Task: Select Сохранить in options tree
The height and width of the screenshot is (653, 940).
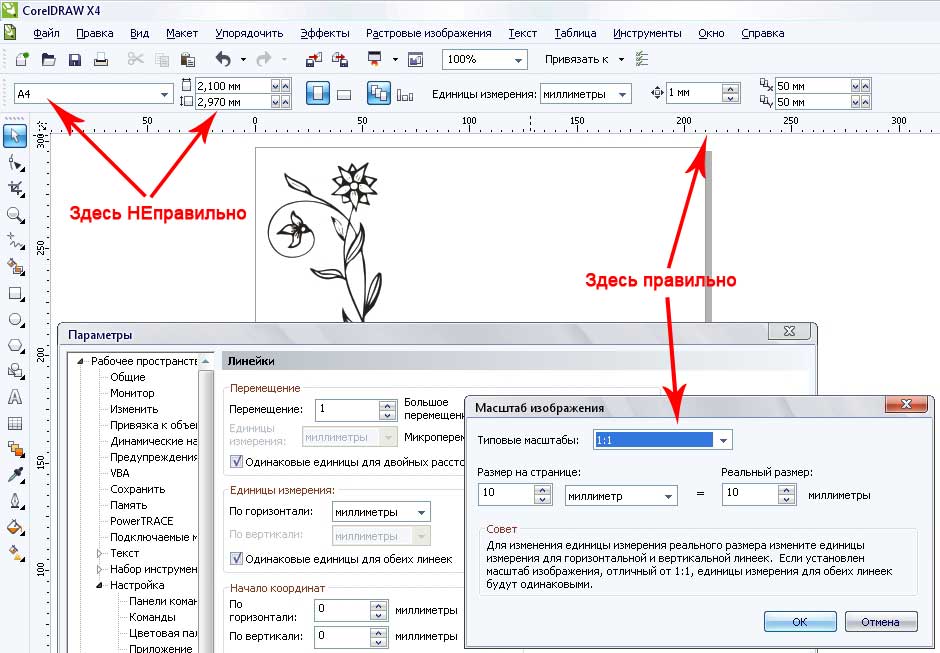Action: (137, 489)
